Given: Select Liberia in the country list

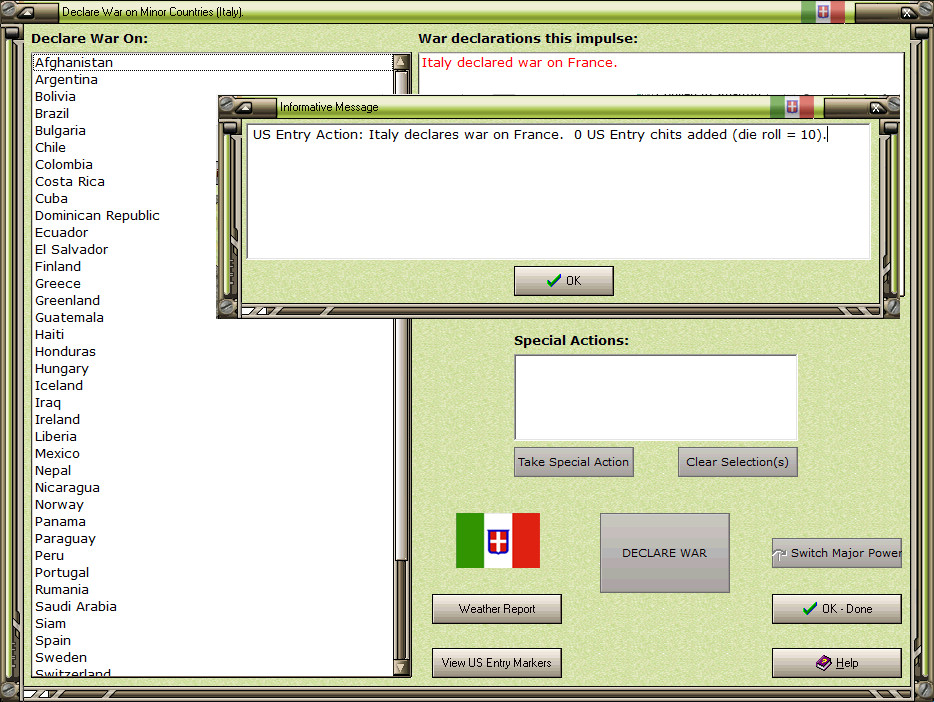Looking at the screenshot, I should point(213,436).
